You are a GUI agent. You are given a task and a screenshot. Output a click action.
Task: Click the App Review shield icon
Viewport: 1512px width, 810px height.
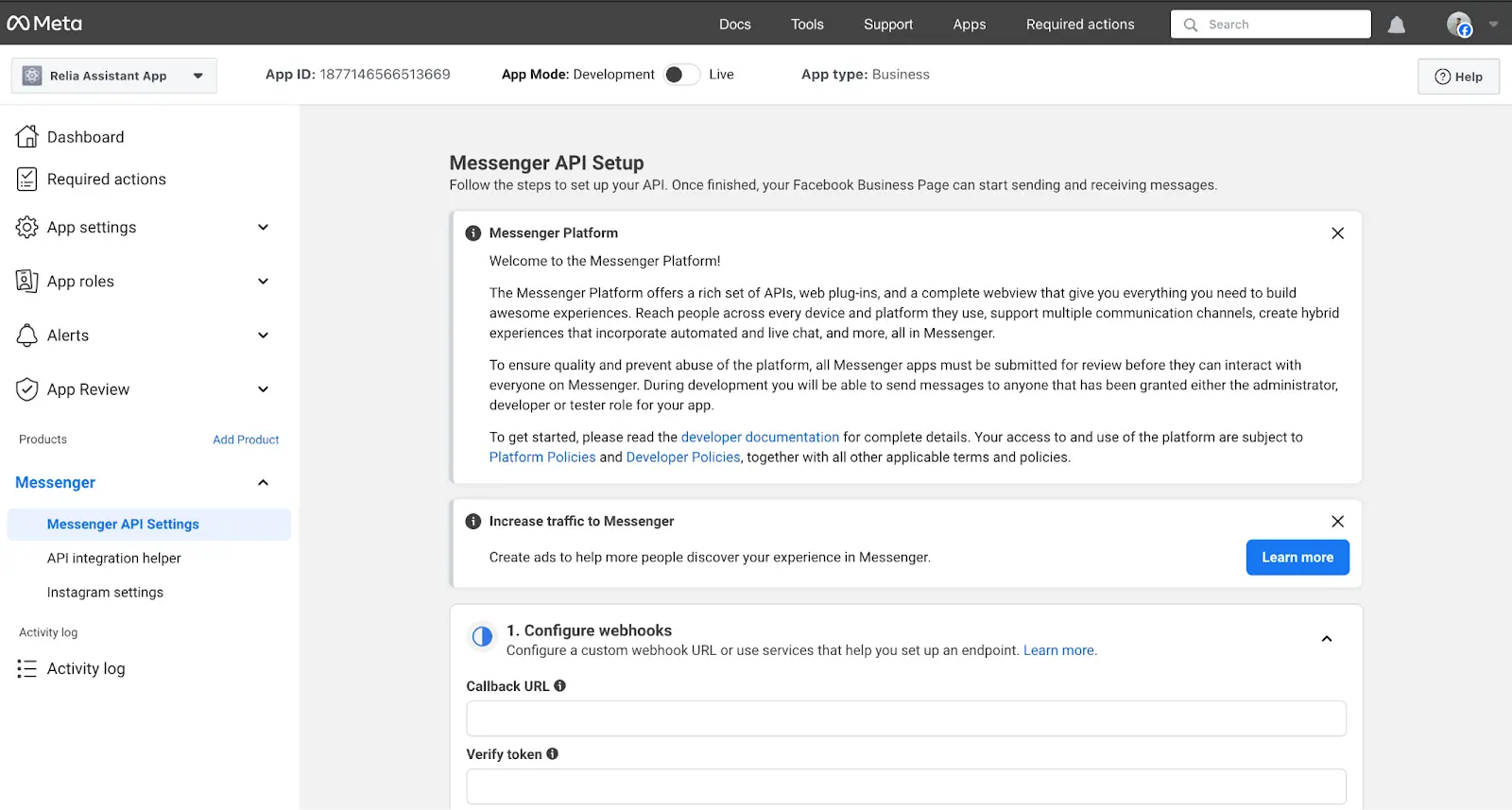pyautogui.click(x=27, y=389)
